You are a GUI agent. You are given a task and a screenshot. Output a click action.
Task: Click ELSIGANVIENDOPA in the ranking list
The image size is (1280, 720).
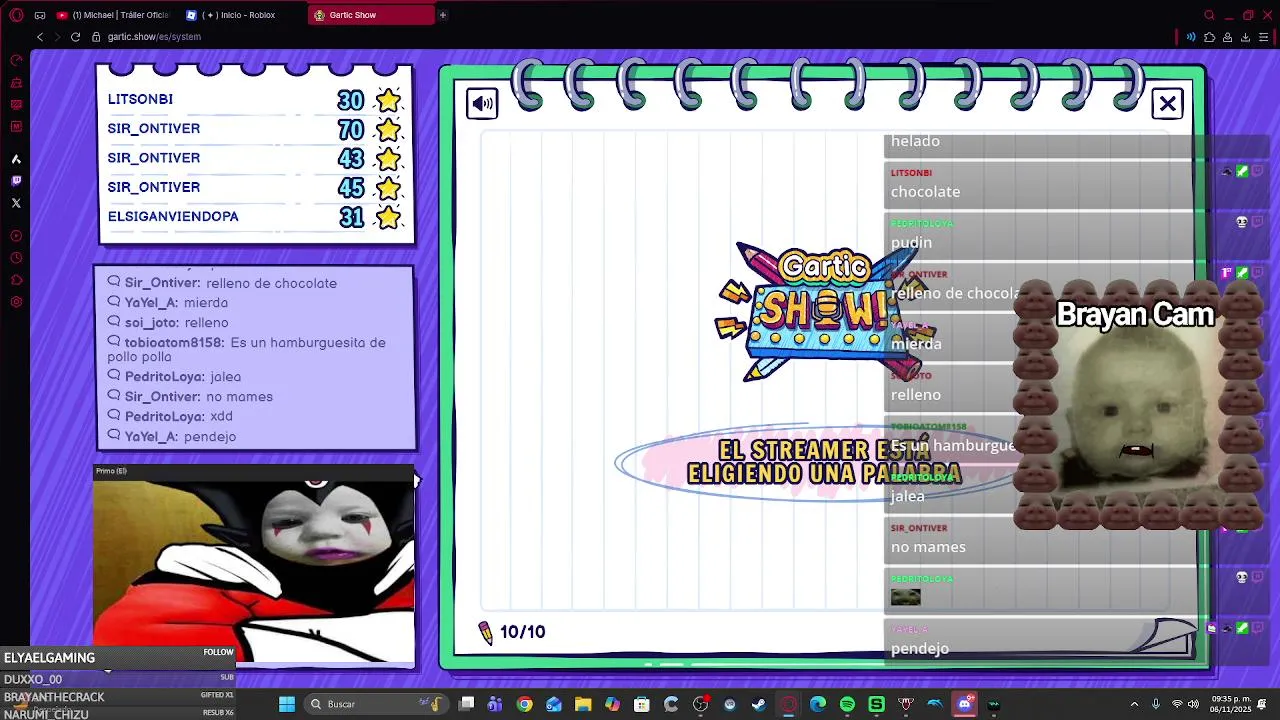173,216
